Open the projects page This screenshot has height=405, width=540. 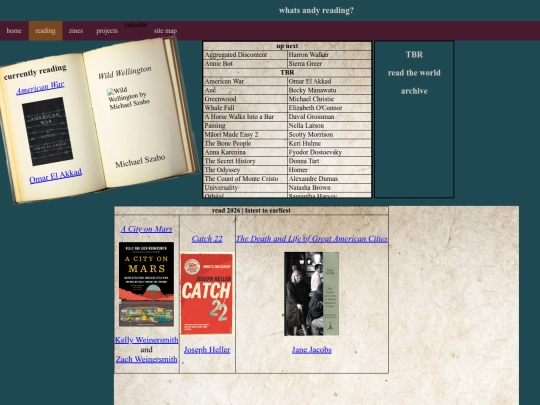[107, 31]
